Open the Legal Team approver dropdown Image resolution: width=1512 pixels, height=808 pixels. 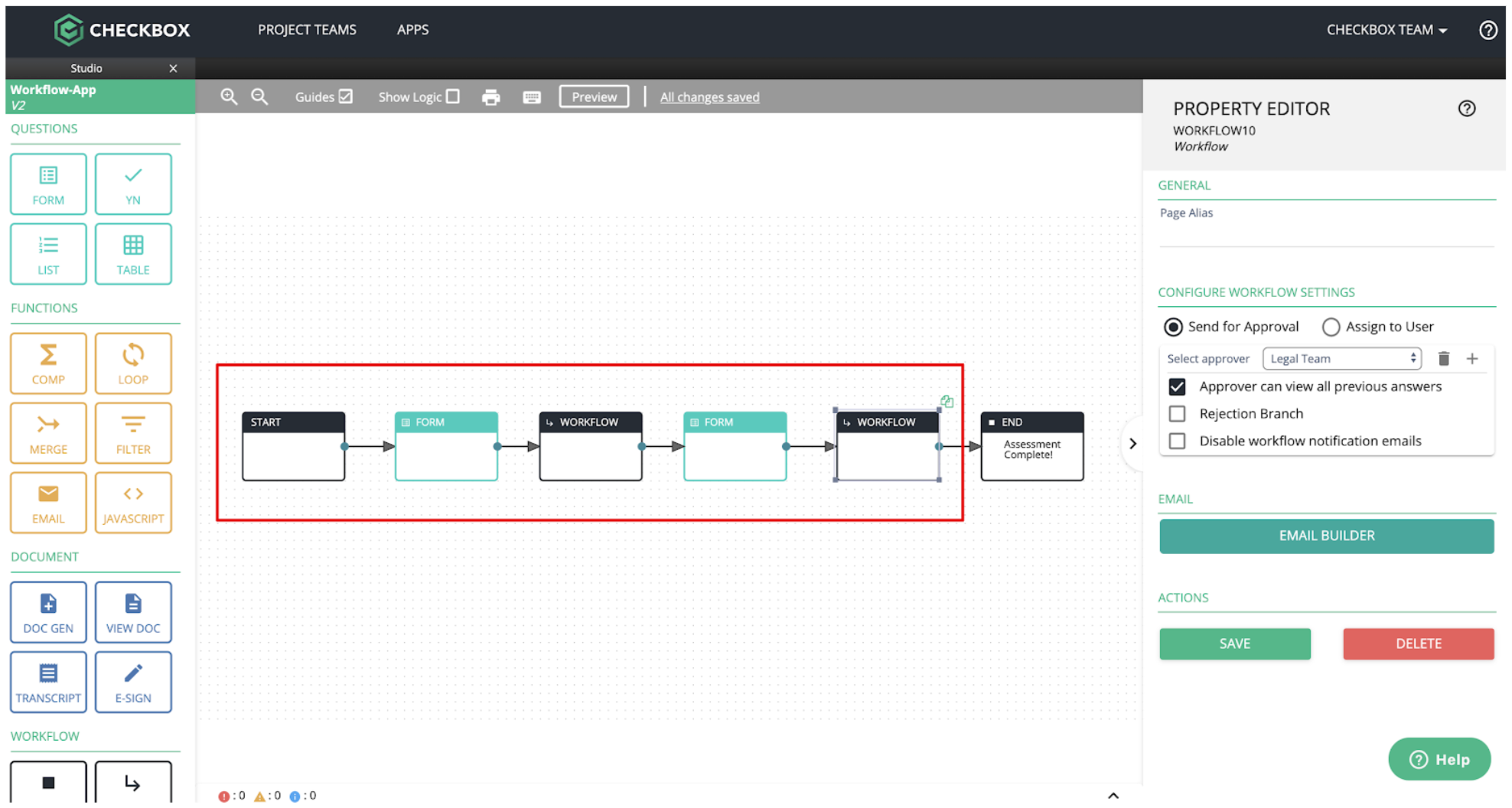(1342, 359)
